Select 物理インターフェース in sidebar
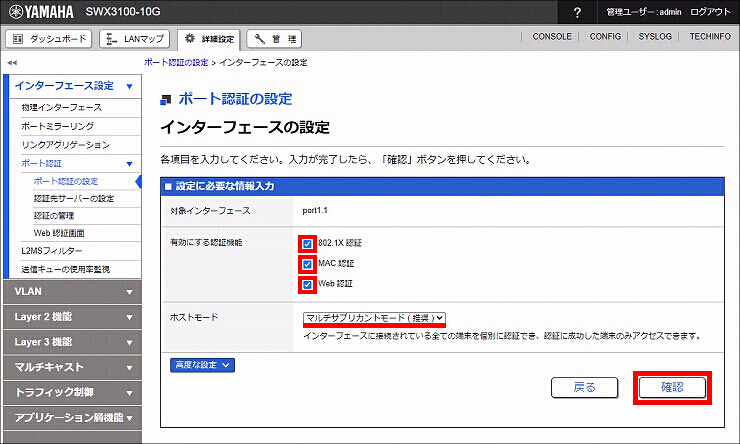Screen dimensions: 740x444 (x=61, y=108)
